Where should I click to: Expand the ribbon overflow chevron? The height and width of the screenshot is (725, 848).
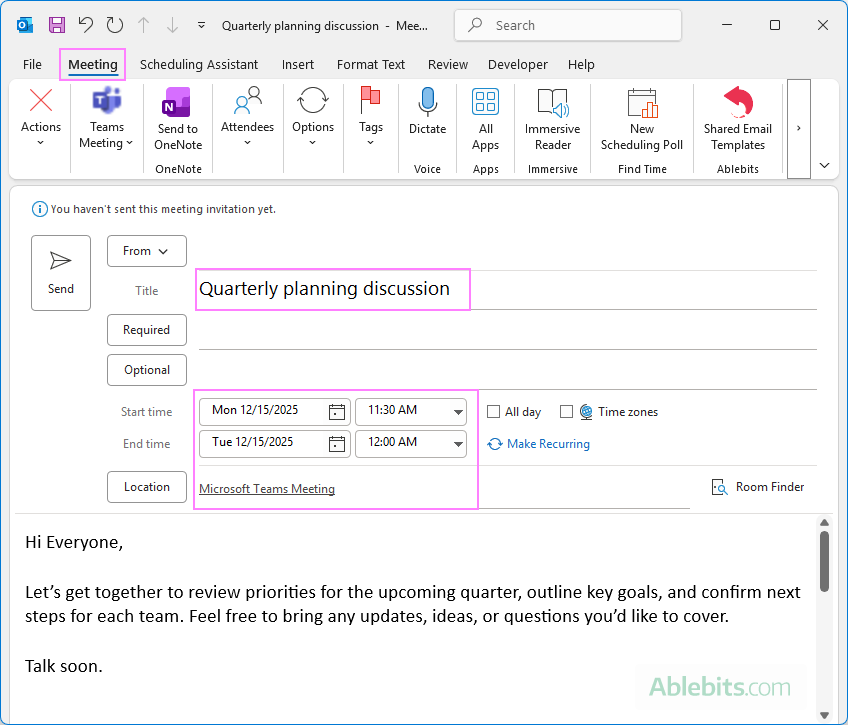[798, 128]
